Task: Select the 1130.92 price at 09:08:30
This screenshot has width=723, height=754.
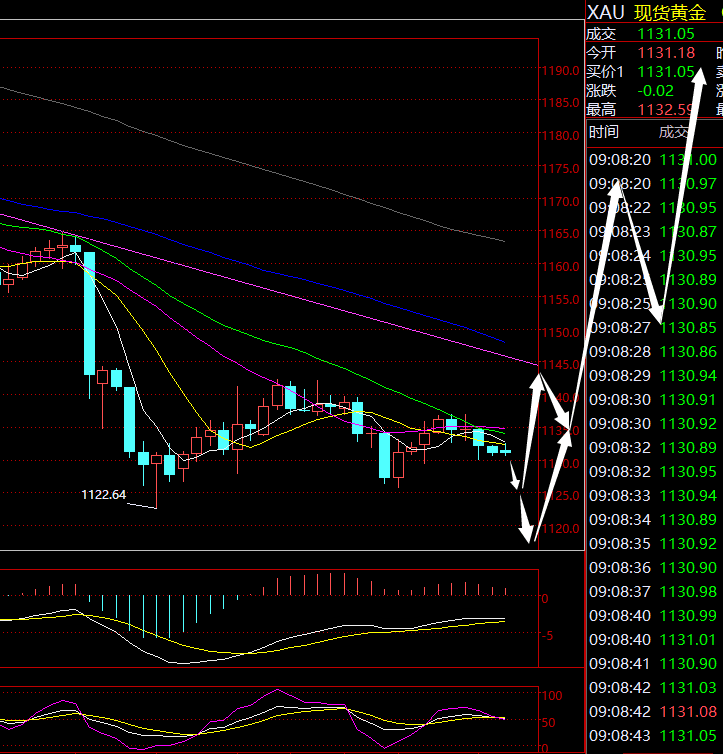Action: click(x=688, y=424)
